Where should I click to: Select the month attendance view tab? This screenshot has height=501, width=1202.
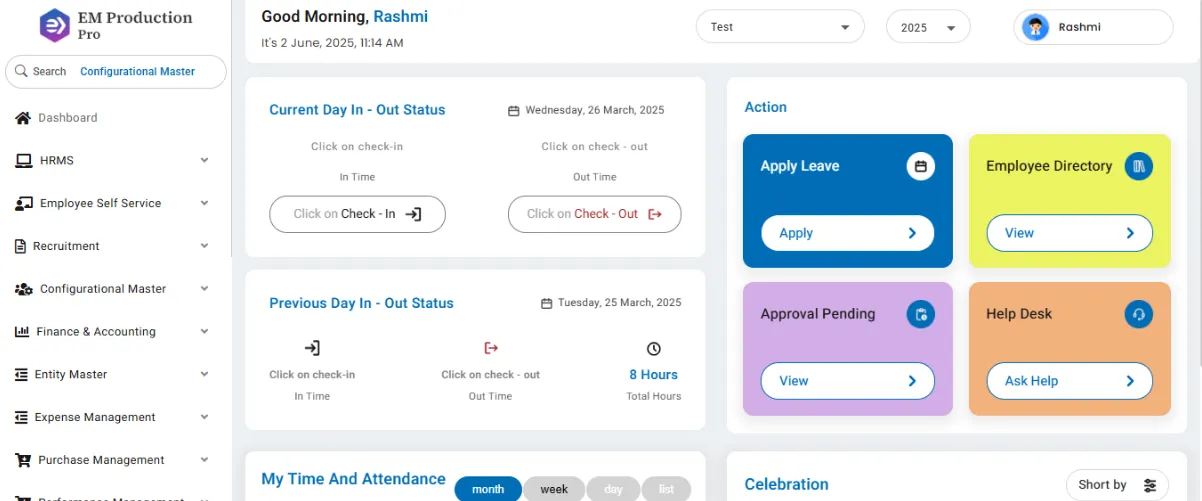pyautogui.click(x=488, y=489)
